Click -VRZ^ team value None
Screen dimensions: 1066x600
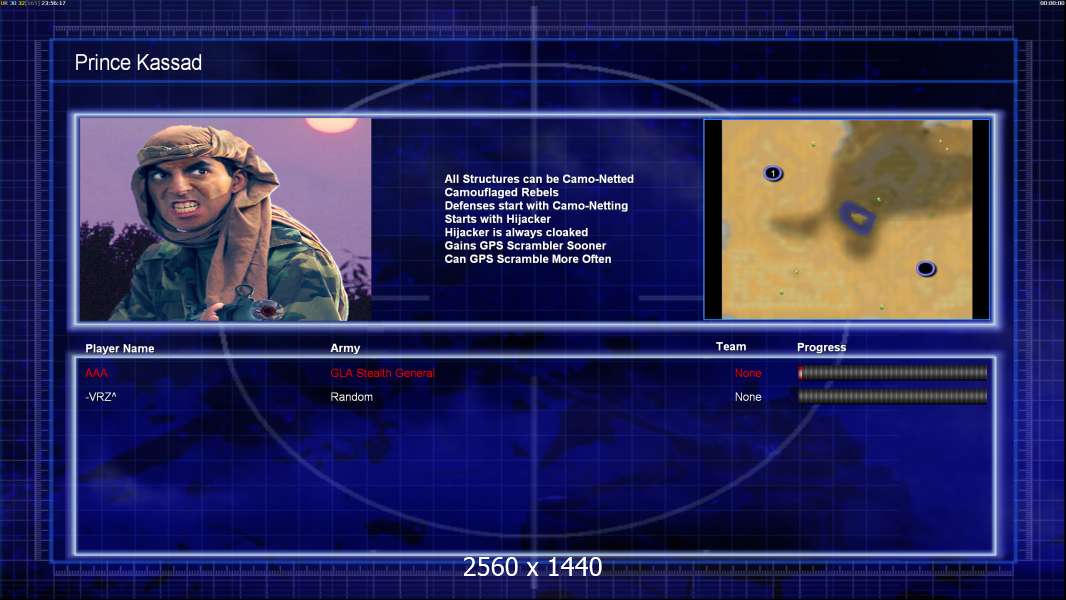pos(748,397)
